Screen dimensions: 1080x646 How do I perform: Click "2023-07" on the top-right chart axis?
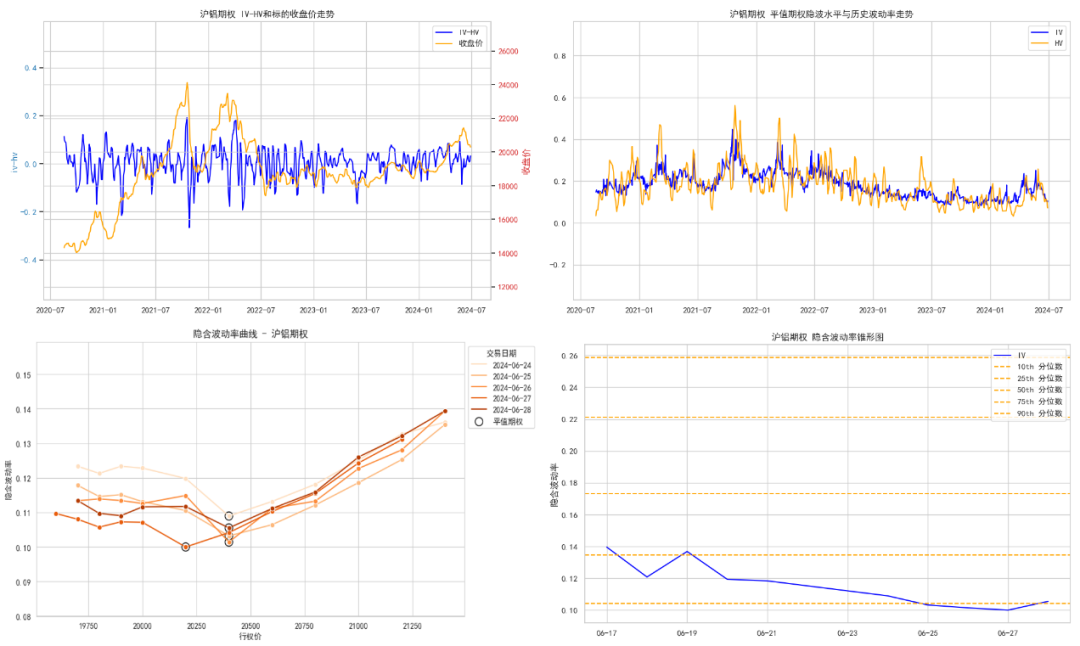coord(931,311)
